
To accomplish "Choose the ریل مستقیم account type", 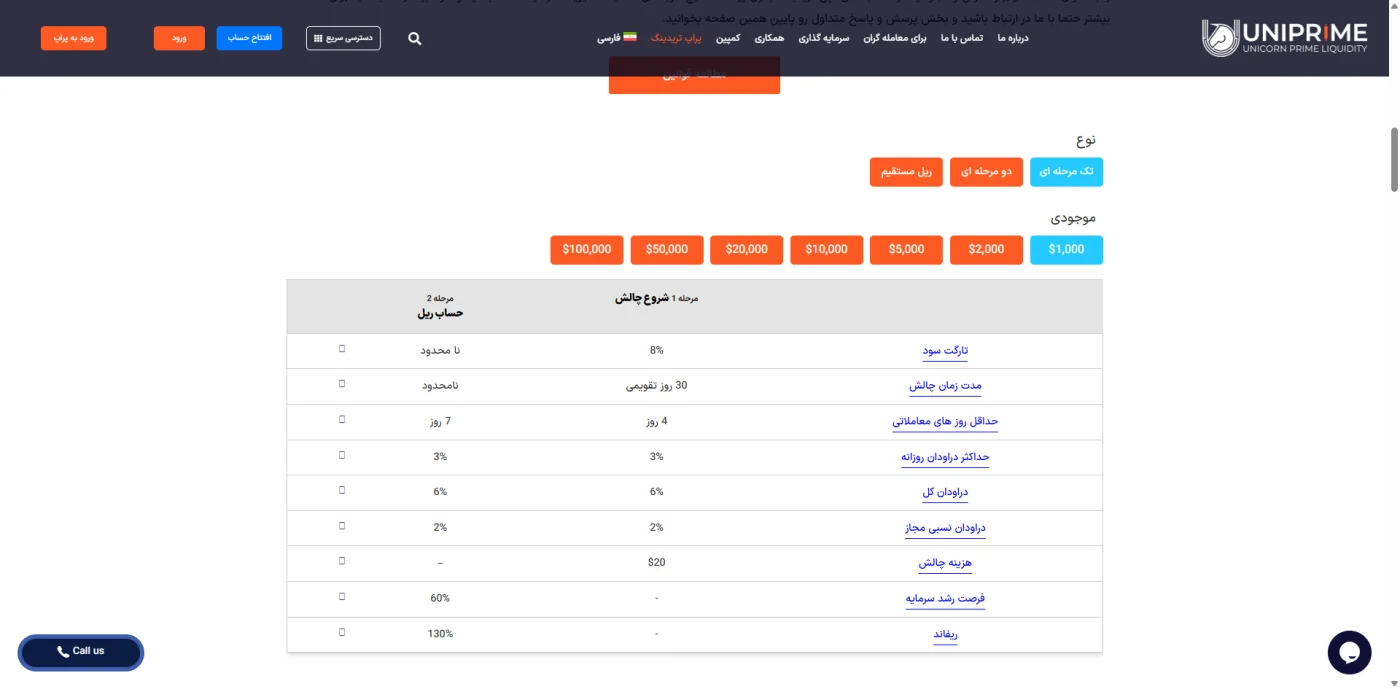I will pyautogui.click(x=906, y=172).
